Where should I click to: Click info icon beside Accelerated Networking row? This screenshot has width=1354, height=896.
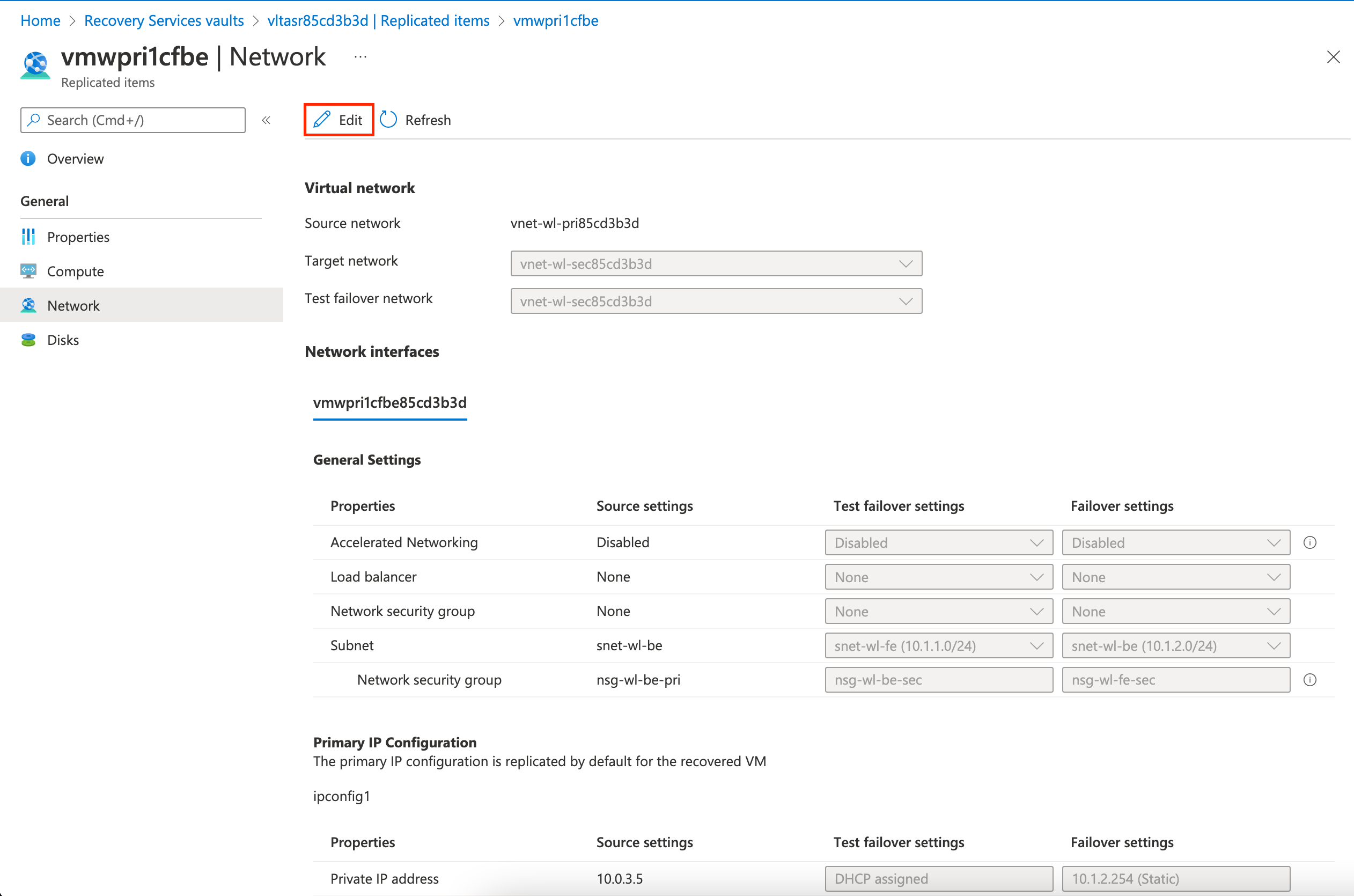tap(1310, 542)
